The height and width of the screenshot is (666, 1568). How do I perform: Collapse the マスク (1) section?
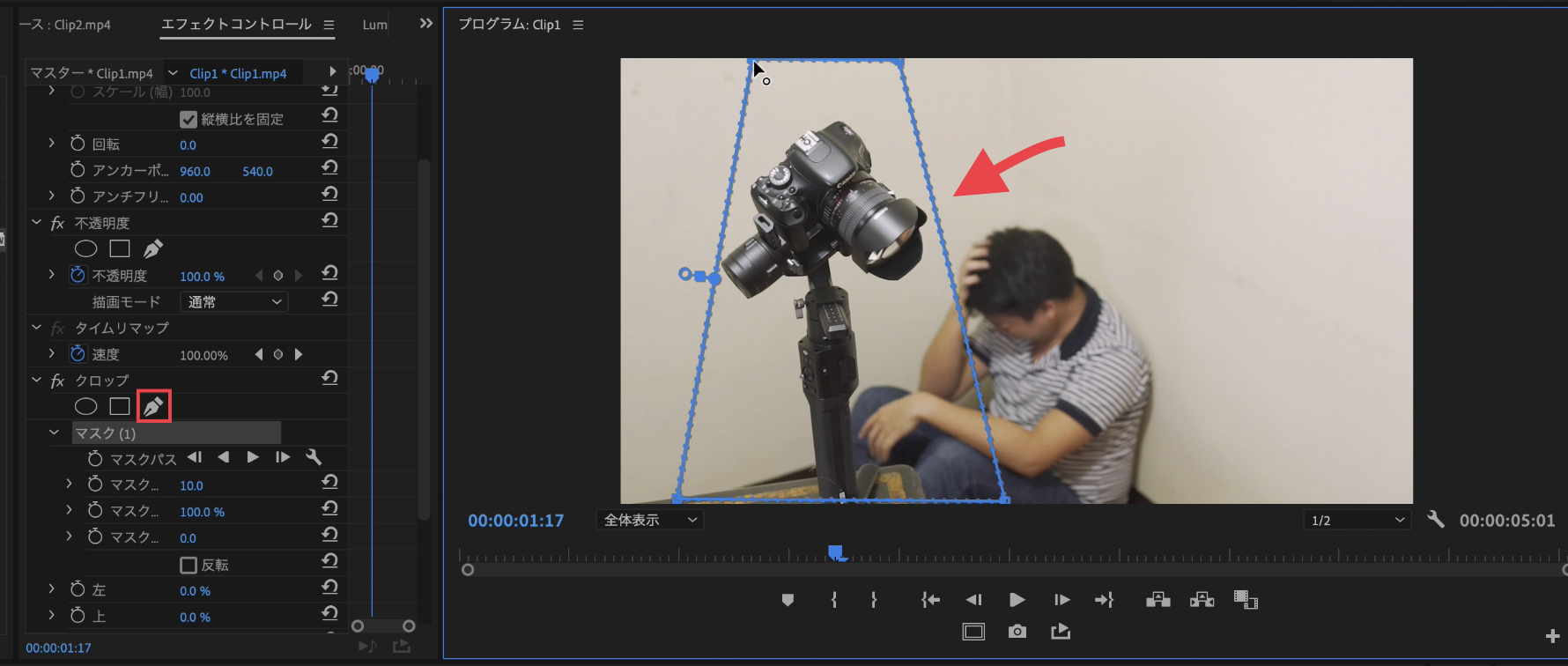[54, 433]
